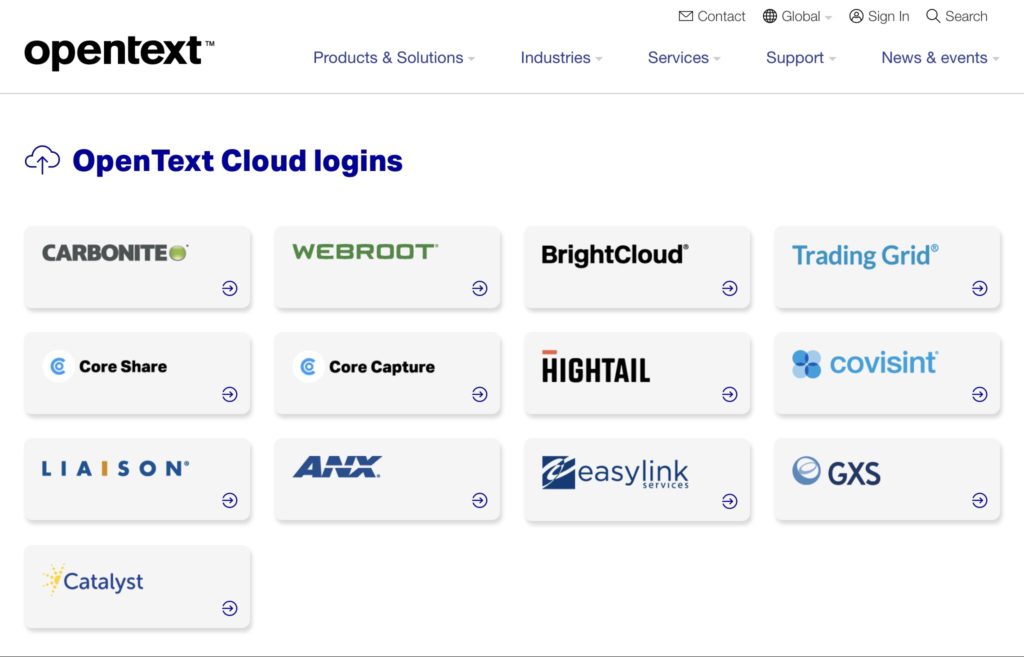Click the globe icon beside Global
The height and width of the screenshot is (657, 1024).
(x=770, y=16)
